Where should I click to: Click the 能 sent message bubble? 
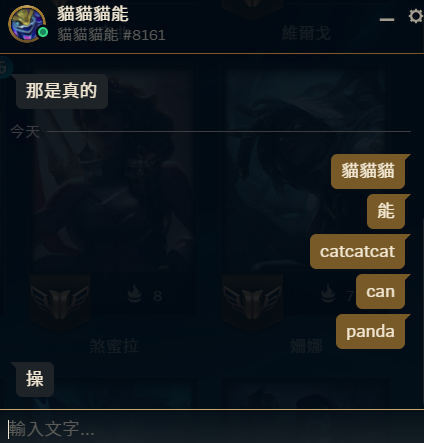pyautogui.click(x=386, y=211)
